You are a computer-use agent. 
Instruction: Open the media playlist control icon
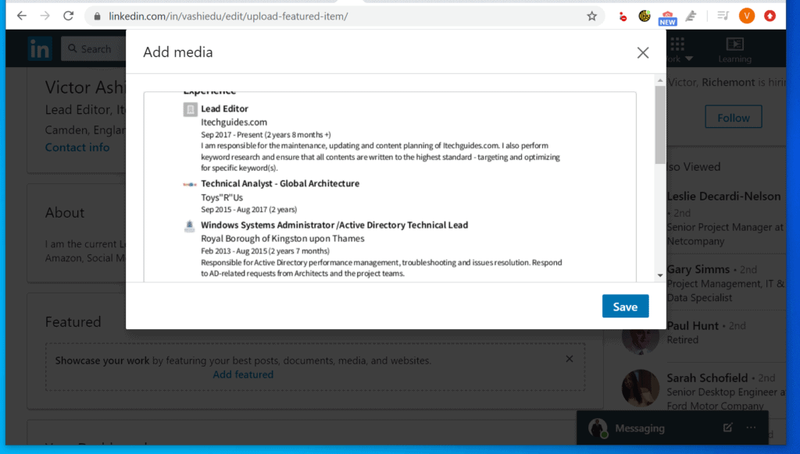click(722, 16)
